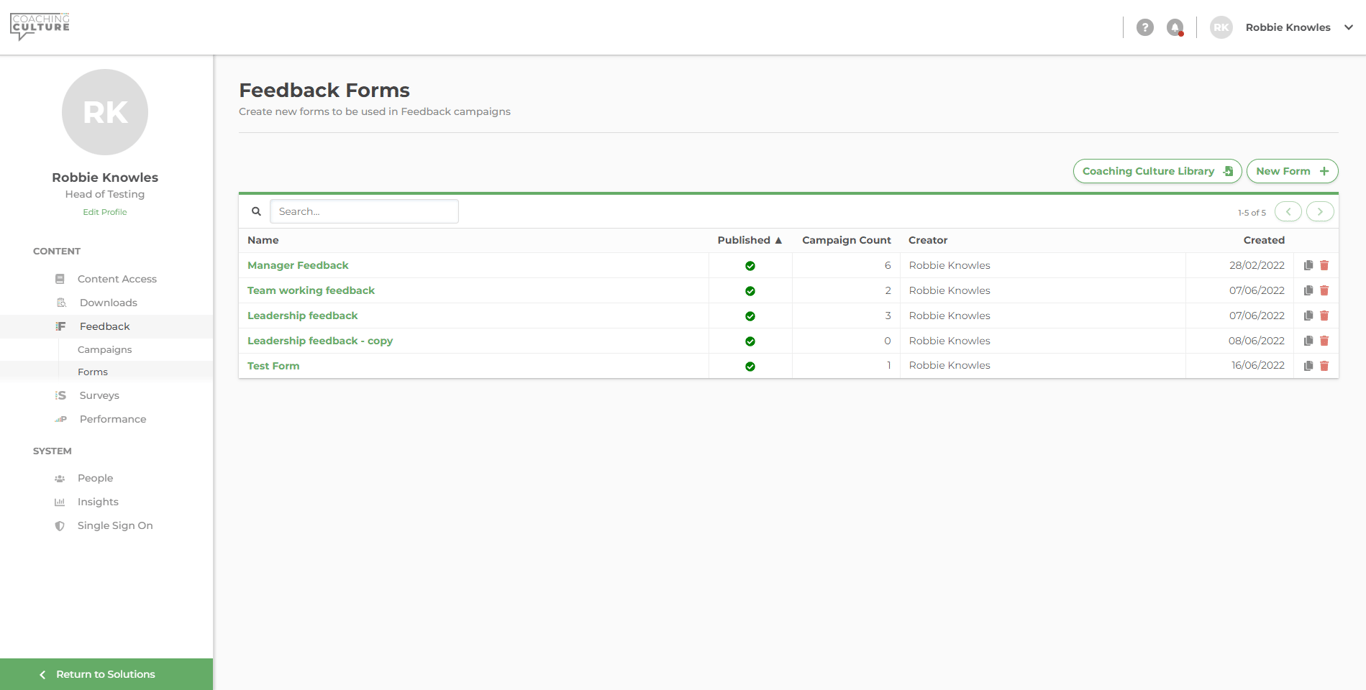Open the notifications bell
Screen dimensions: 1366x690
tap(1175, 28)
